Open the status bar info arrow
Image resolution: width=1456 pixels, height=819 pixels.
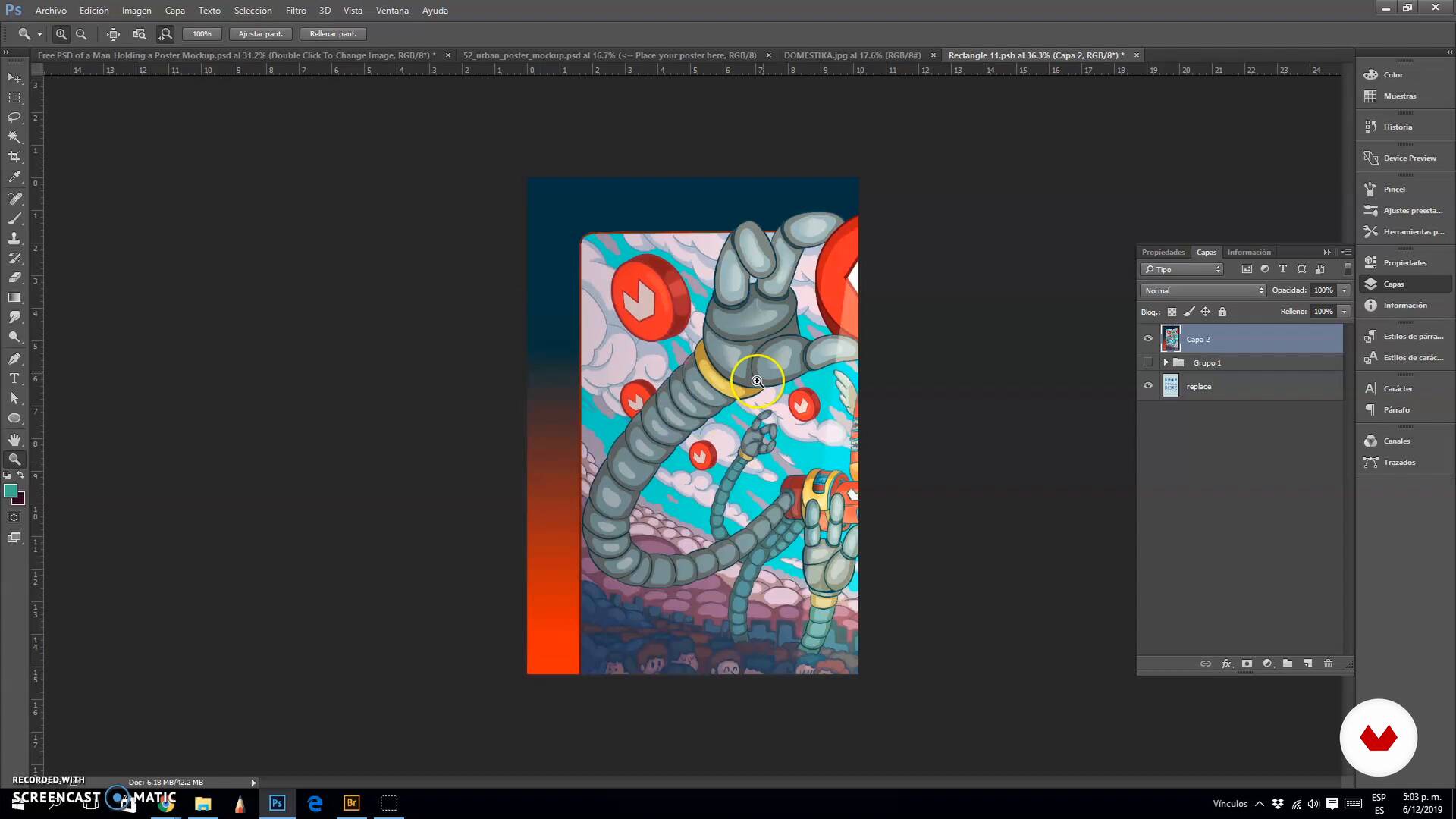coord(253,783)
